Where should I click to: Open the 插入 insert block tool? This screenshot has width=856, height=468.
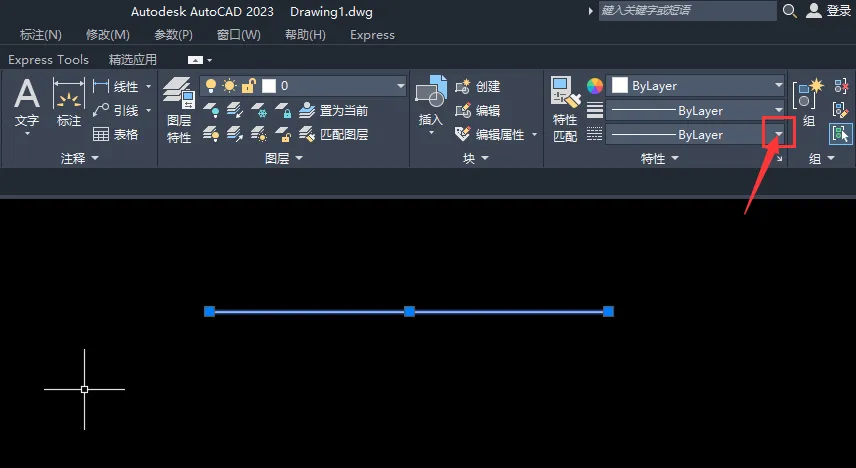click(431, 93)
